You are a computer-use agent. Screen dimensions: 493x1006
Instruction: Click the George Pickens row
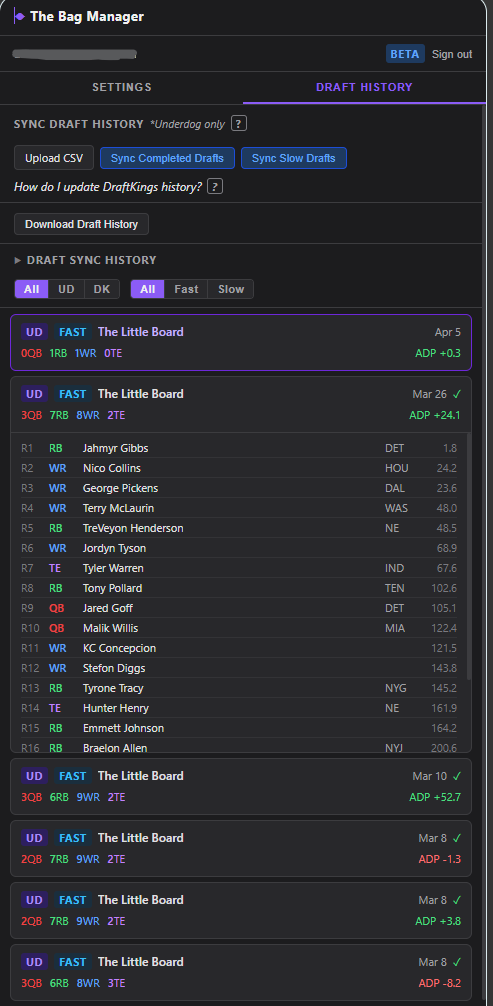click(239, 488)
